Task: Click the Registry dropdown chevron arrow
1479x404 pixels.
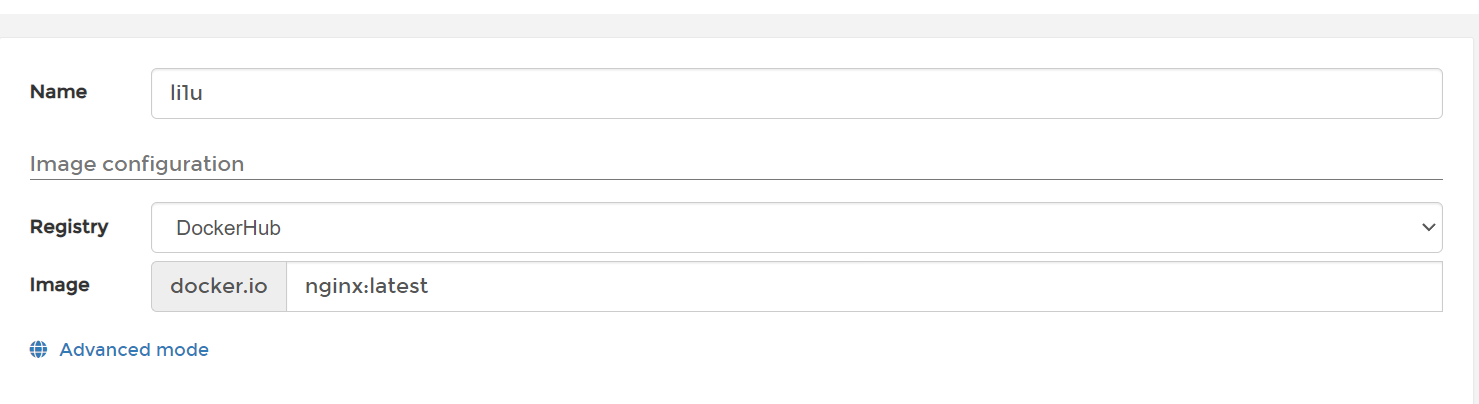Action: pos(1428,228)
